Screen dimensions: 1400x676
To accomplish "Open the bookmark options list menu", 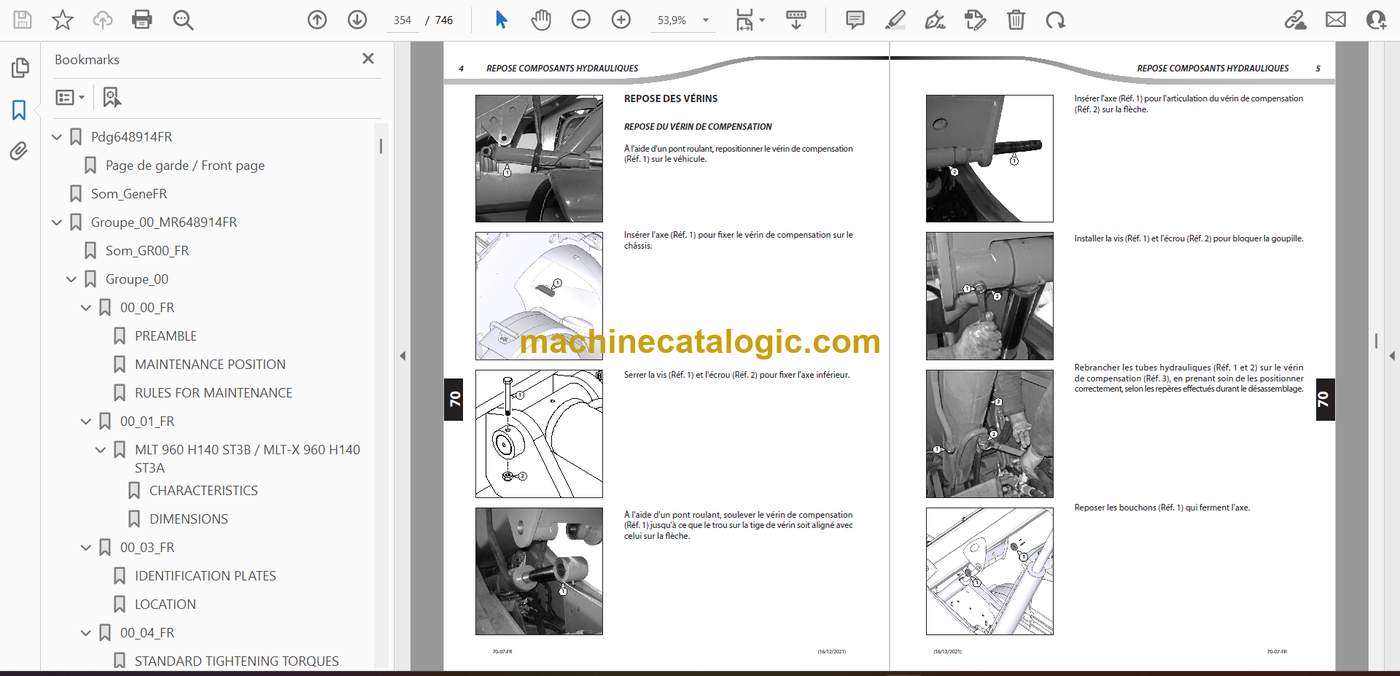I will click(x=70, y=97).
